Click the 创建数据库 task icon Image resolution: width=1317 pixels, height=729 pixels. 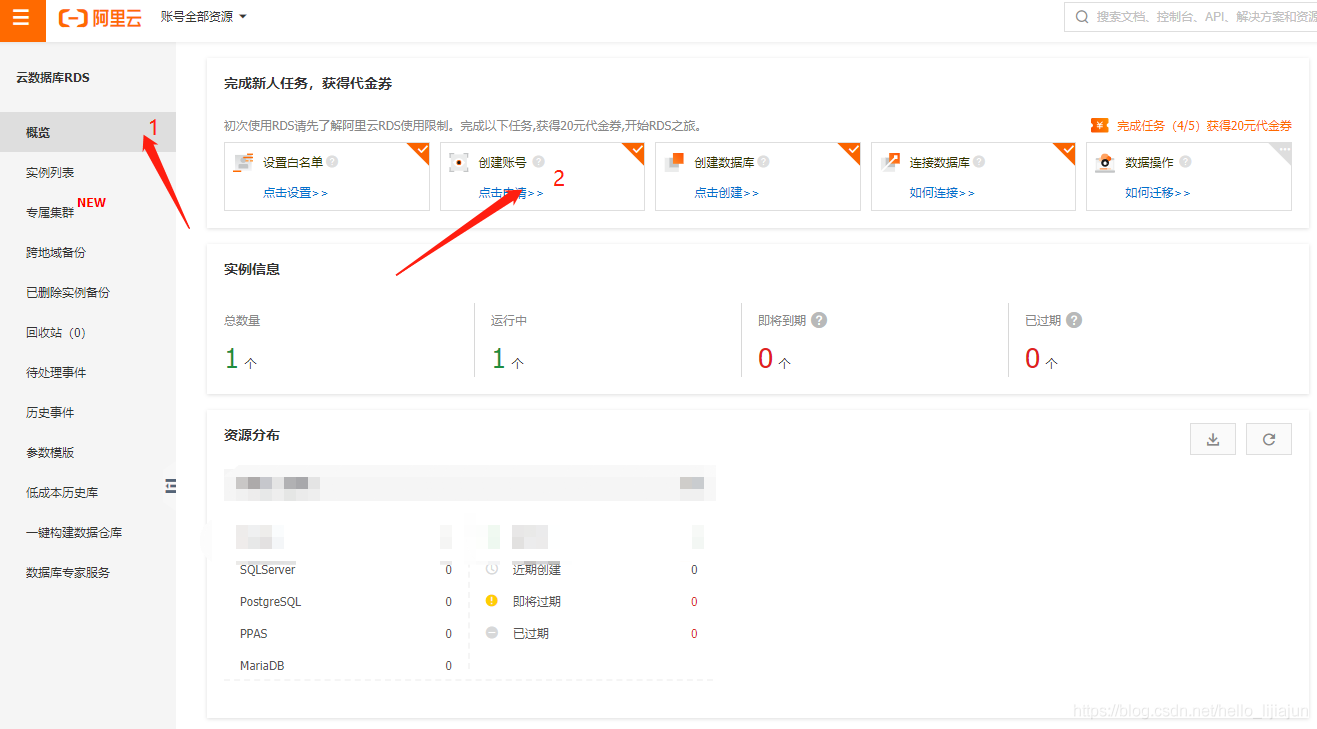[x=674, y=162]
